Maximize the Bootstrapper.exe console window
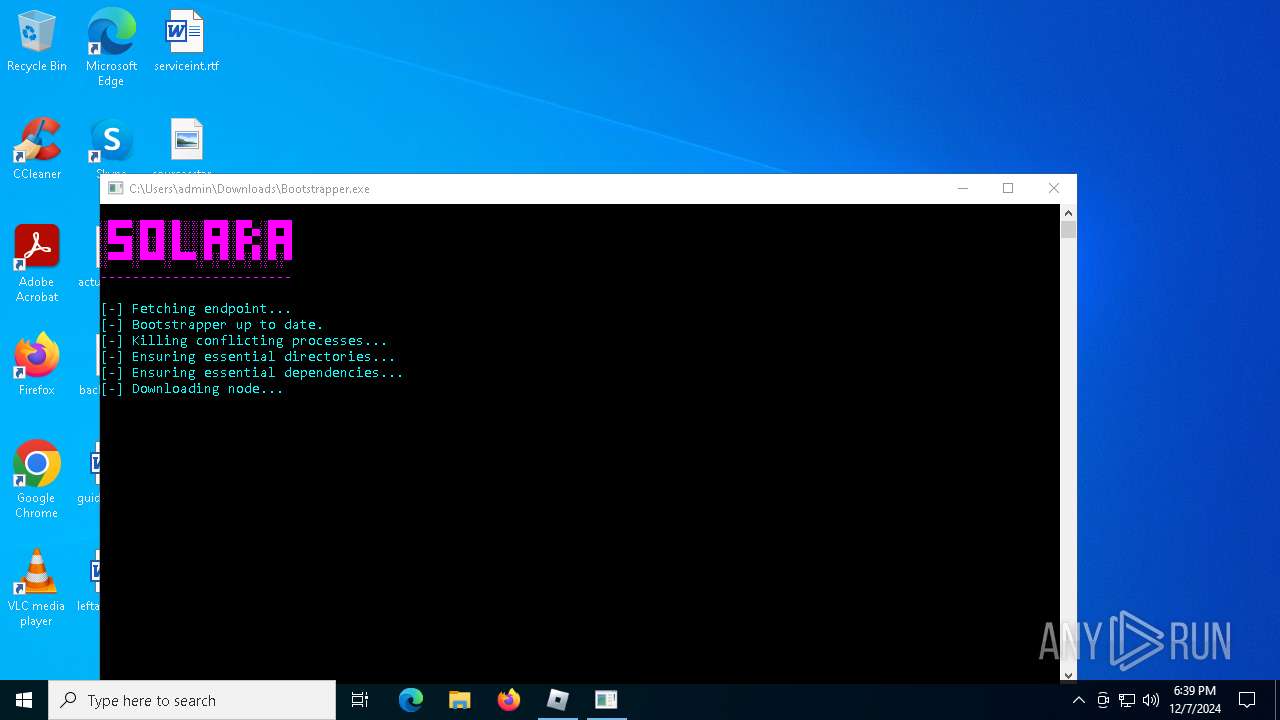1280x720 pixels. pyautogui.click(x=1008, y=188)
